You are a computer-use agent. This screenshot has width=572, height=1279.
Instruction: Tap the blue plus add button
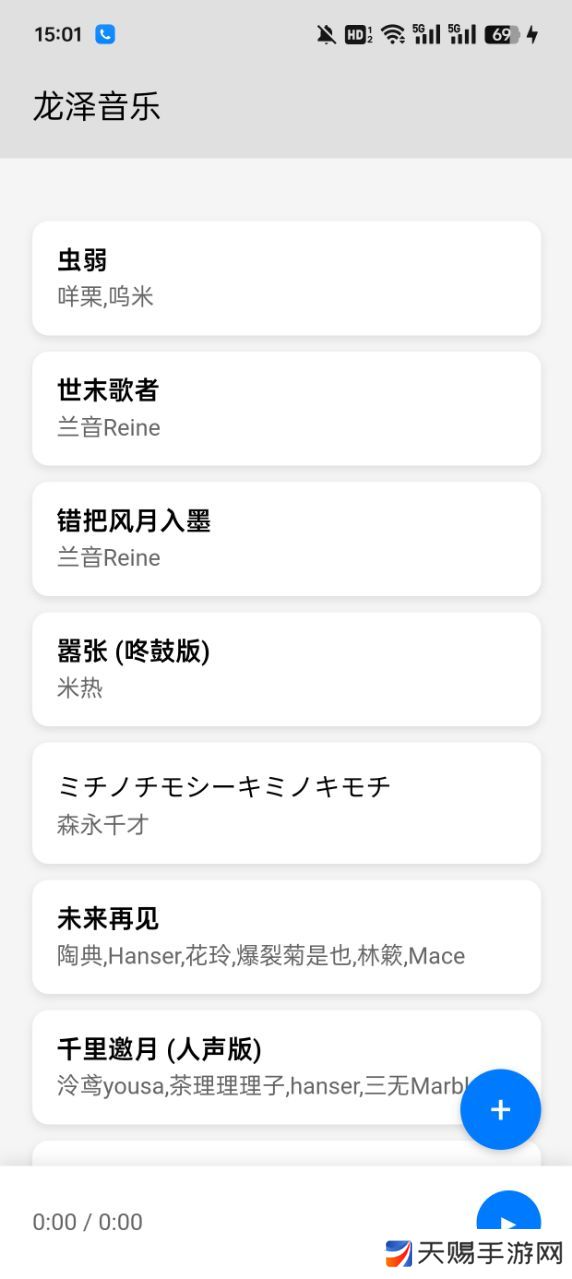(x=500, y=1109)
